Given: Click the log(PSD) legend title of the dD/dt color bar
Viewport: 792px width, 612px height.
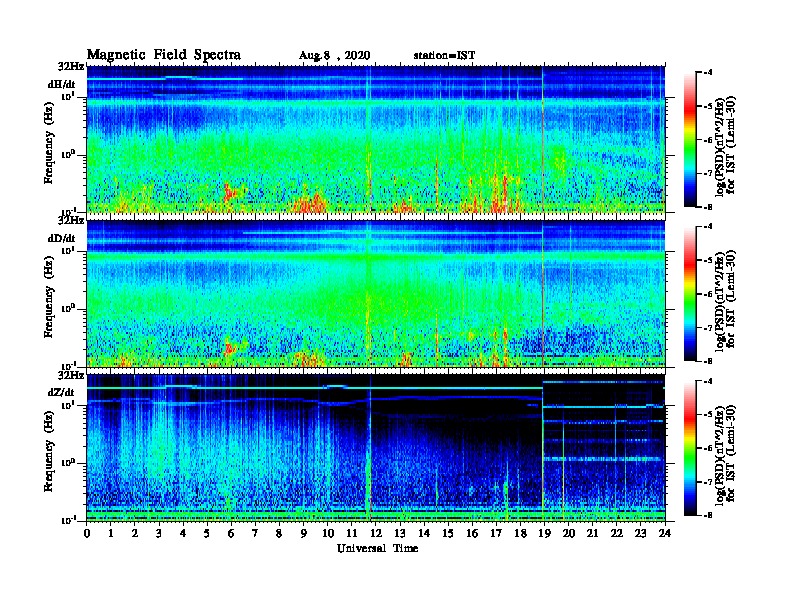Looking at the screenshot, I should pos(725,299).
